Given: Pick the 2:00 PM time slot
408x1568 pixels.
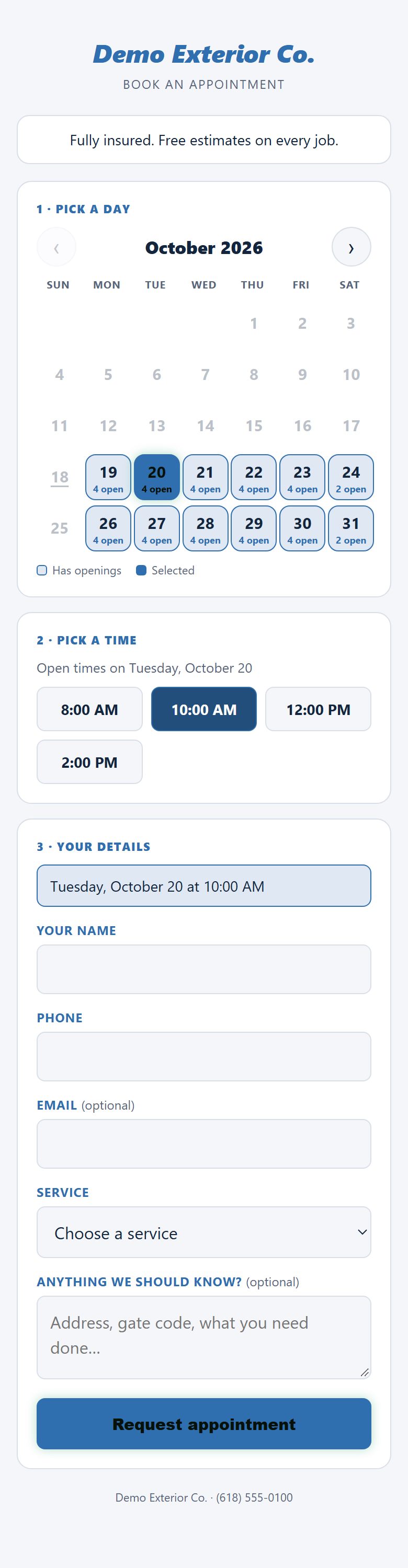Looking at the screenshot, I should (x=89, y=762).
